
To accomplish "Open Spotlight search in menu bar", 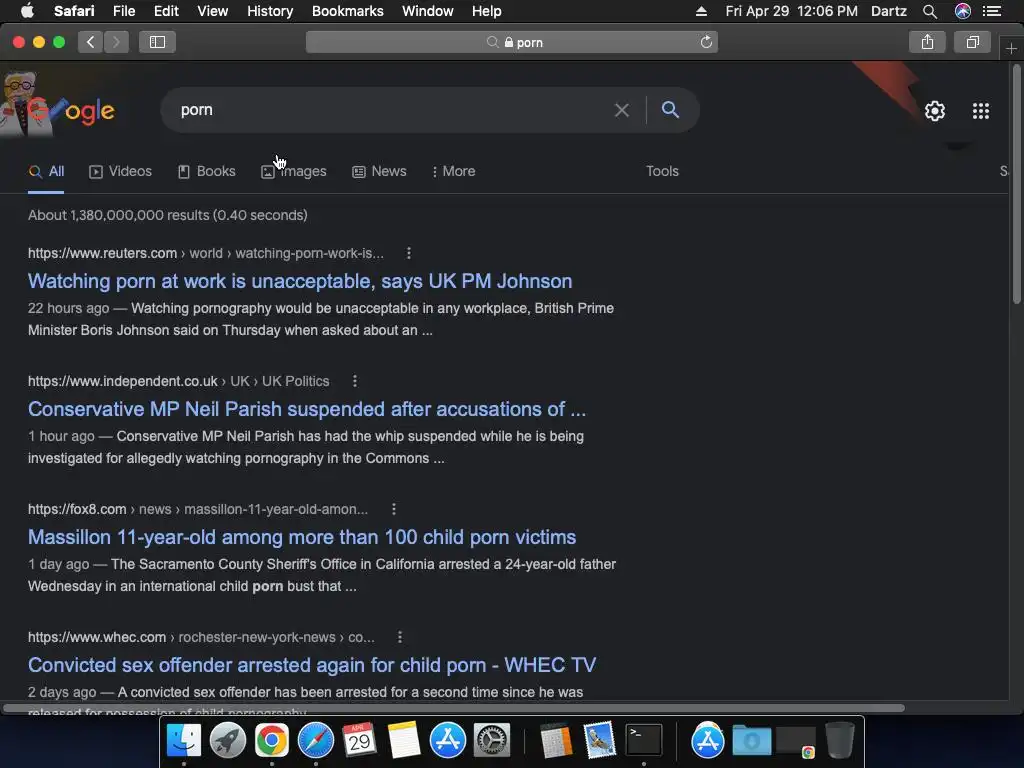I will point(930,11).
